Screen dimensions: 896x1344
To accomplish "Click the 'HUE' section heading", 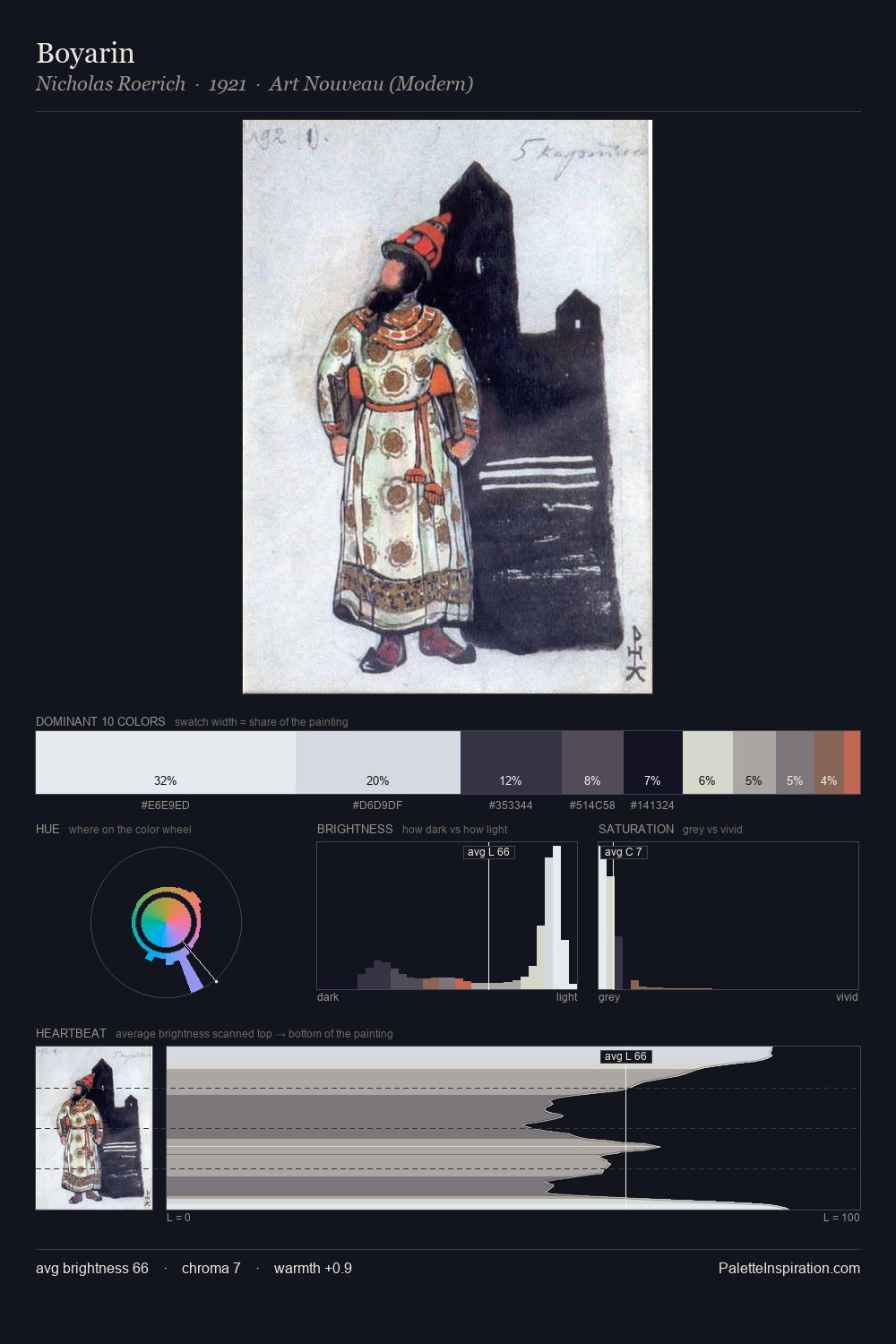I will [x=47, y=829].
